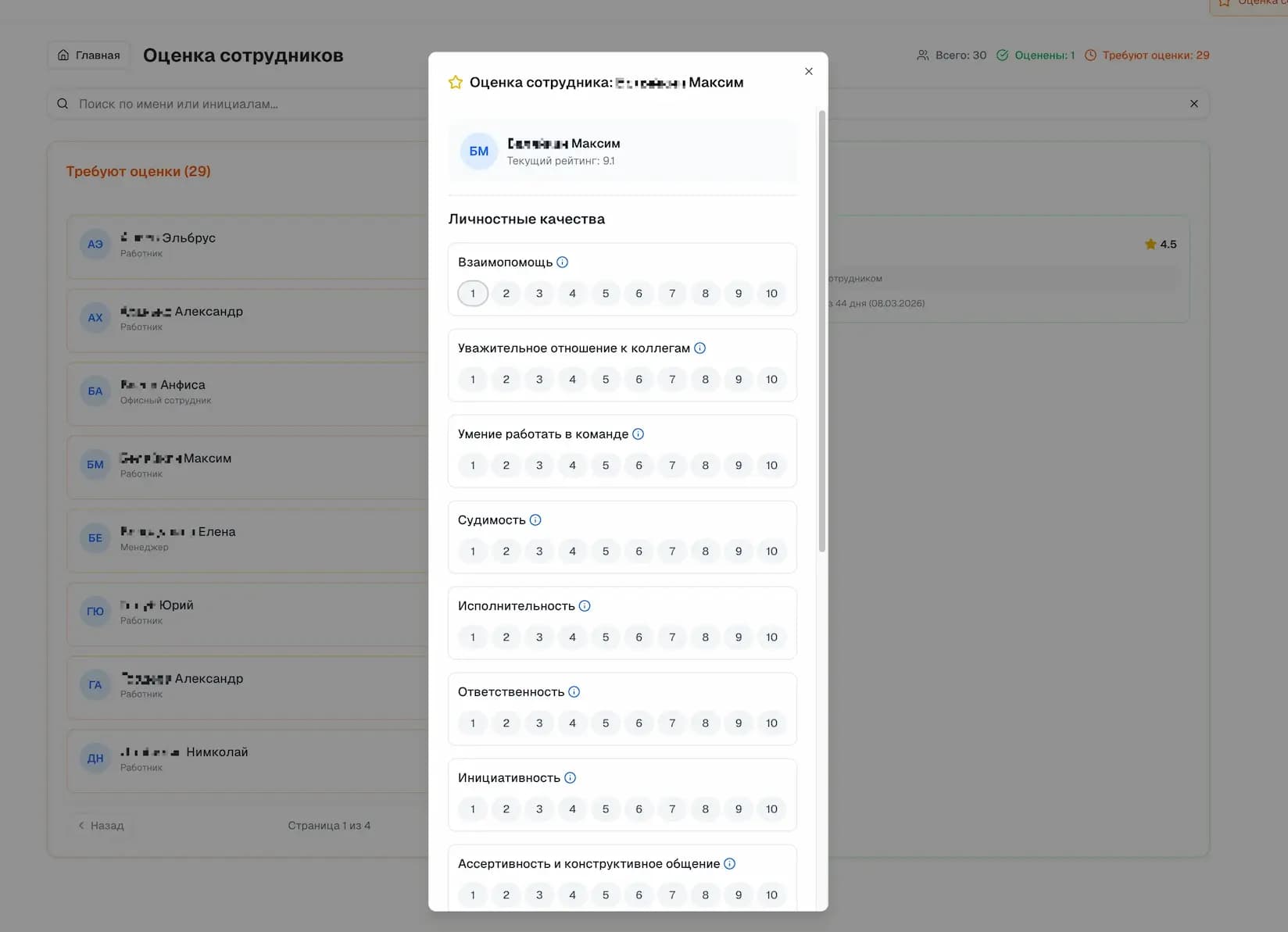Open info tooltip for Взаимопомощь
This screenshot has width=1288, height=932.
pyautogui.click(x=563, y=262)
